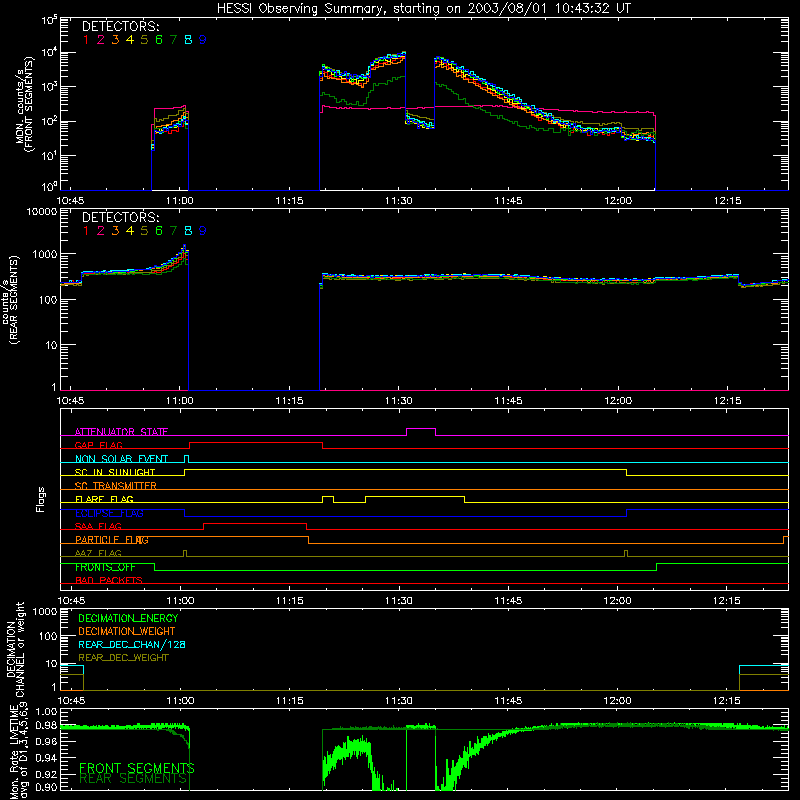The image size is (800, 800).
Task: Click the "REAR SEGMENTS" livetime legend label
Action: click(x=133, y=779)
